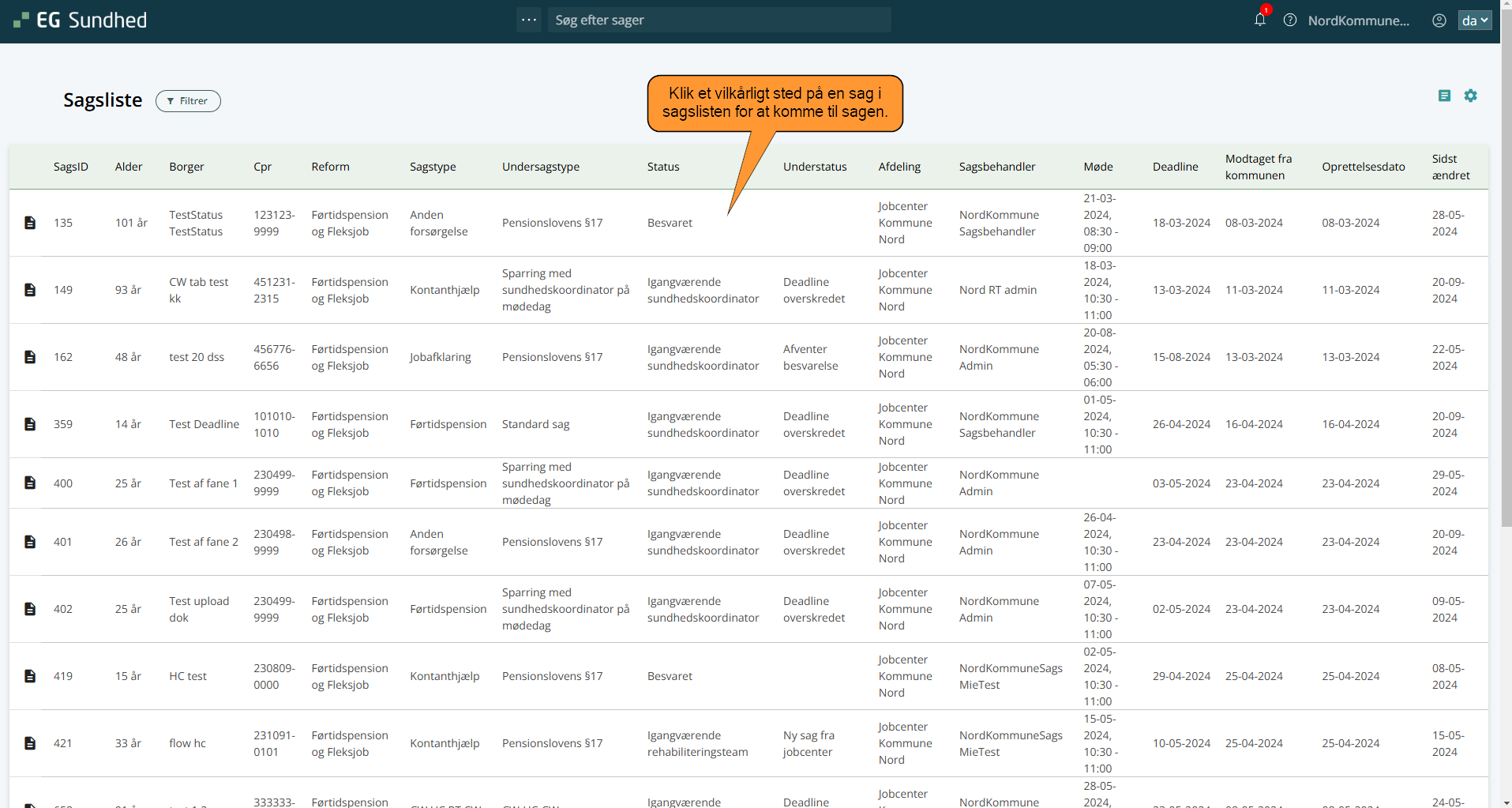The height and width of the screenshot is (808, 1512).
Task: Open the help question mark icon
Action: coord(1290,20)
